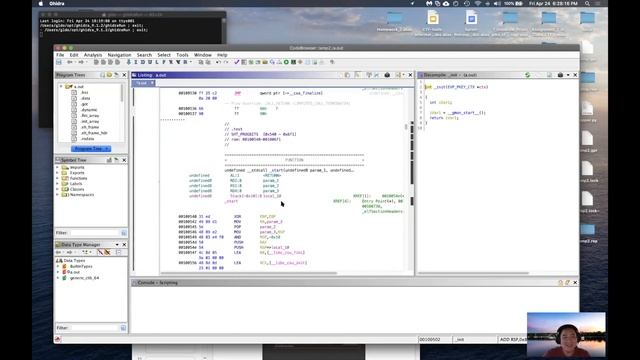Click the navigate back arrow in toolbar
The height and width of the screenshot is (360, 640).
tap(70, 62)
